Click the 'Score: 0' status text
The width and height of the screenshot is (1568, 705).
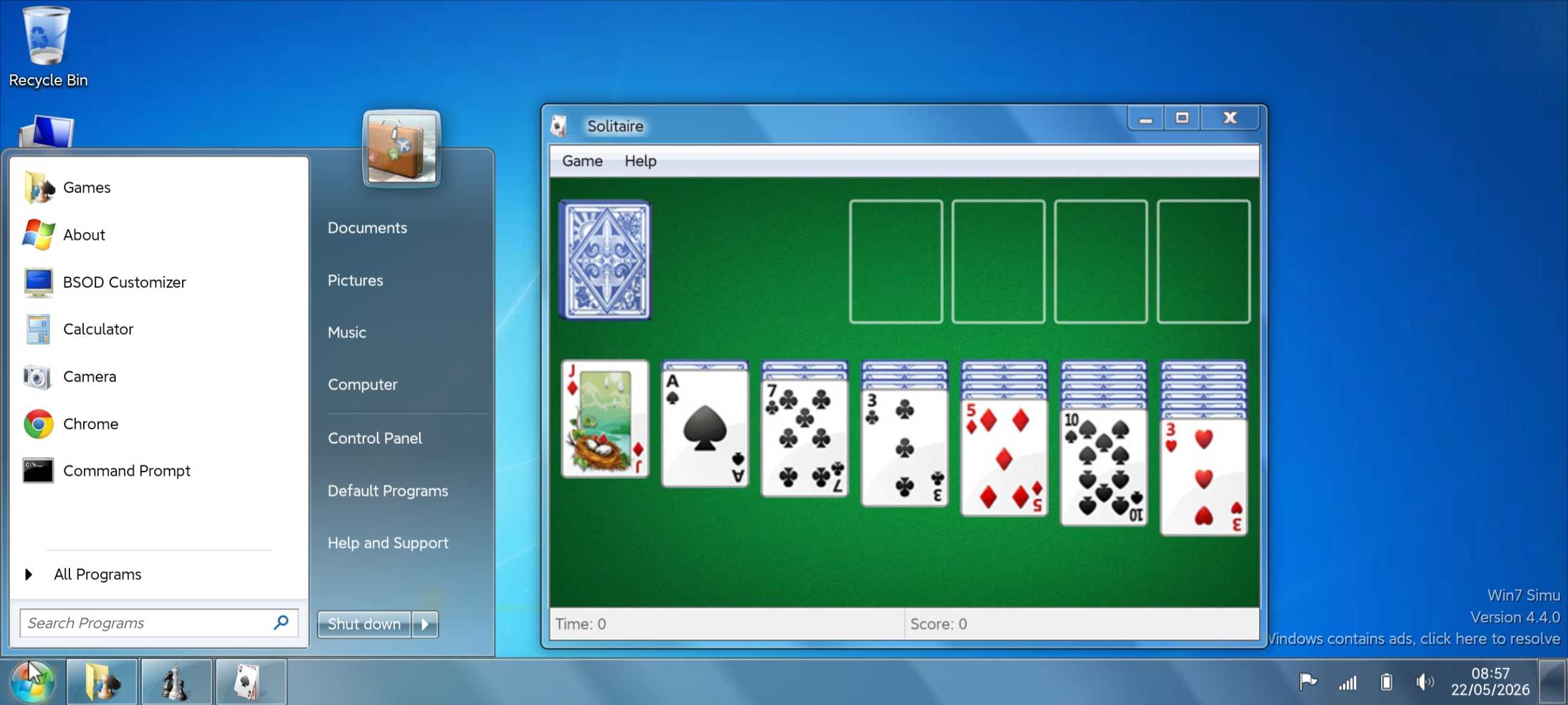click(938, 624)
